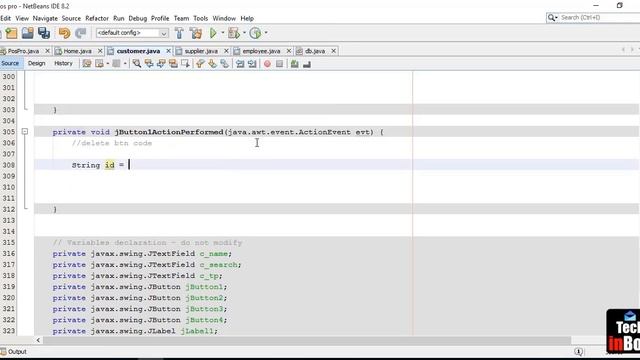Click the Search (Ctrl+I) field

click(596, 18)
